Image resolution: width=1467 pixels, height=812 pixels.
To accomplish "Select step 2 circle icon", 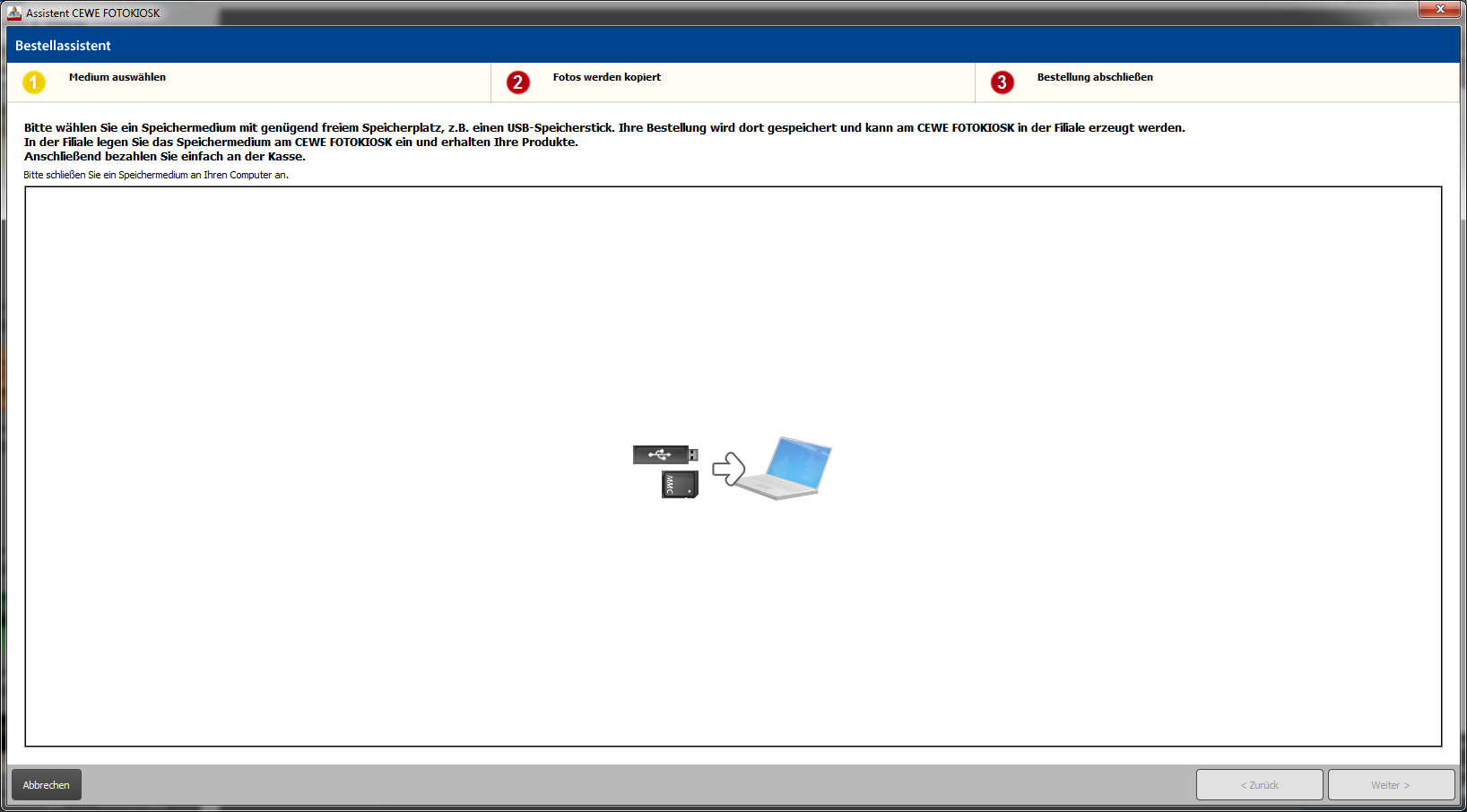I will pyautogui.click(x=518, y=82).
